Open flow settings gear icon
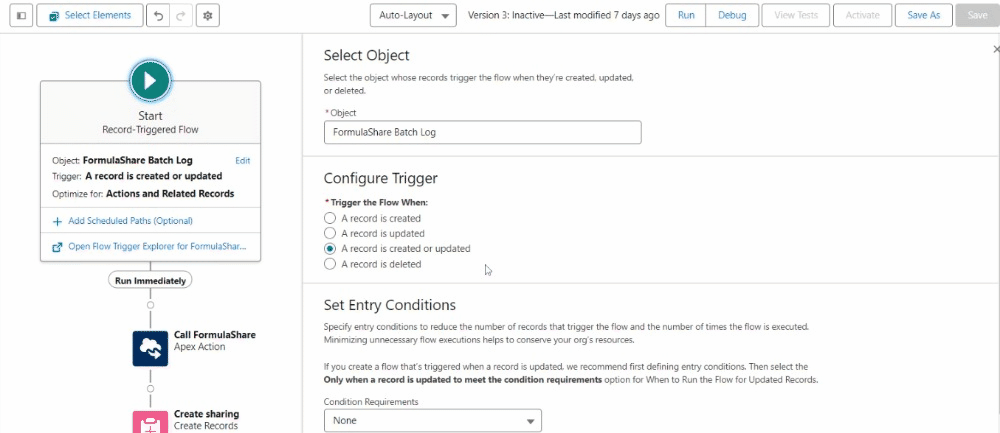 (x=208, y=15)
